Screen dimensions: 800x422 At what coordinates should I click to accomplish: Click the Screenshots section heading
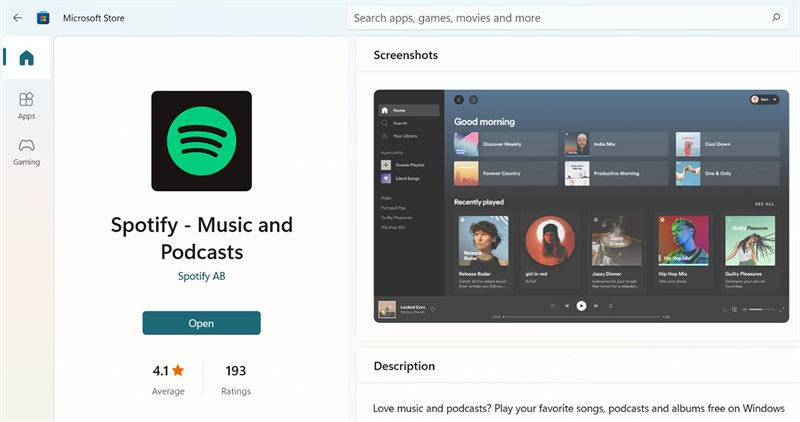(x=406, y=55)
